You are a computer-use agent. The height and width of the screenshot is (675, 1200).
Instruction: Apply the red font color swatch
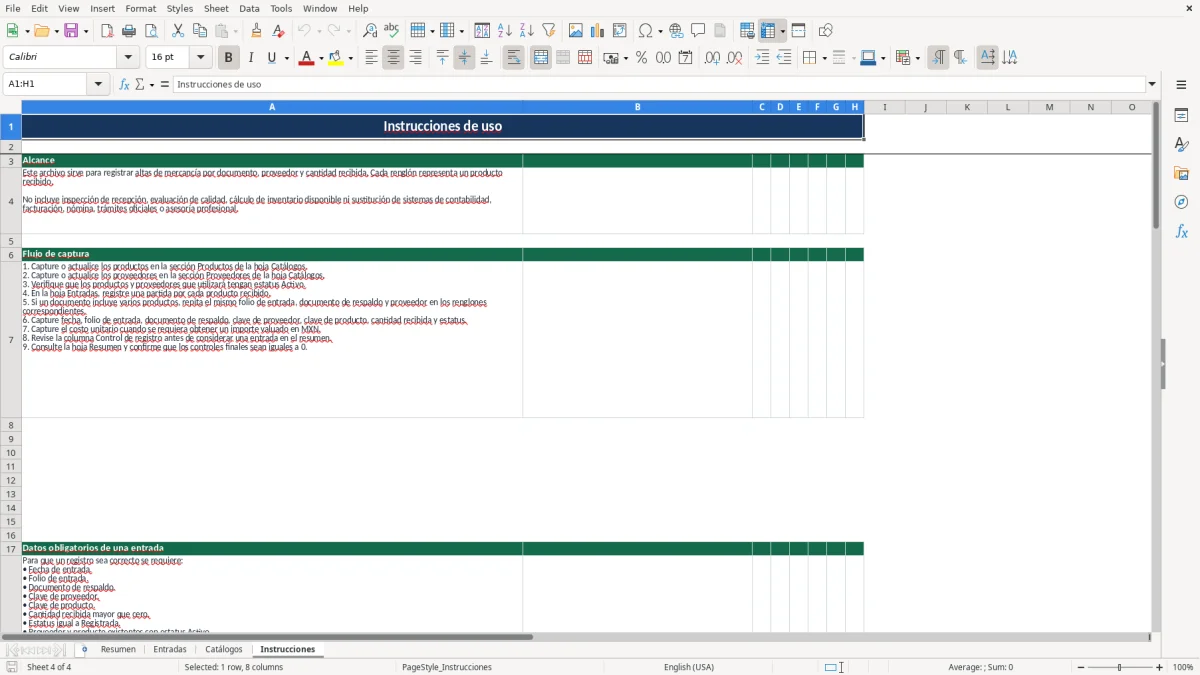(x=306, y=58)
